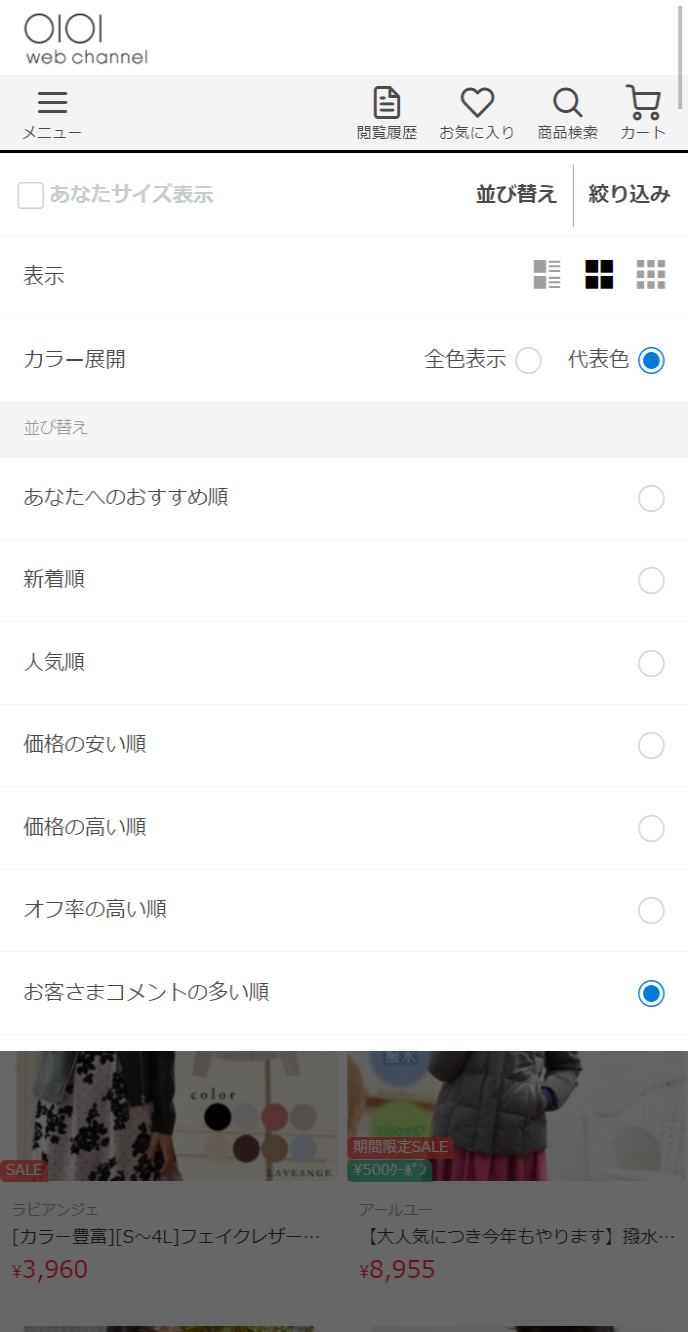
Task: Select the three-column small grid view icon
Action: [x=651, y=274]
